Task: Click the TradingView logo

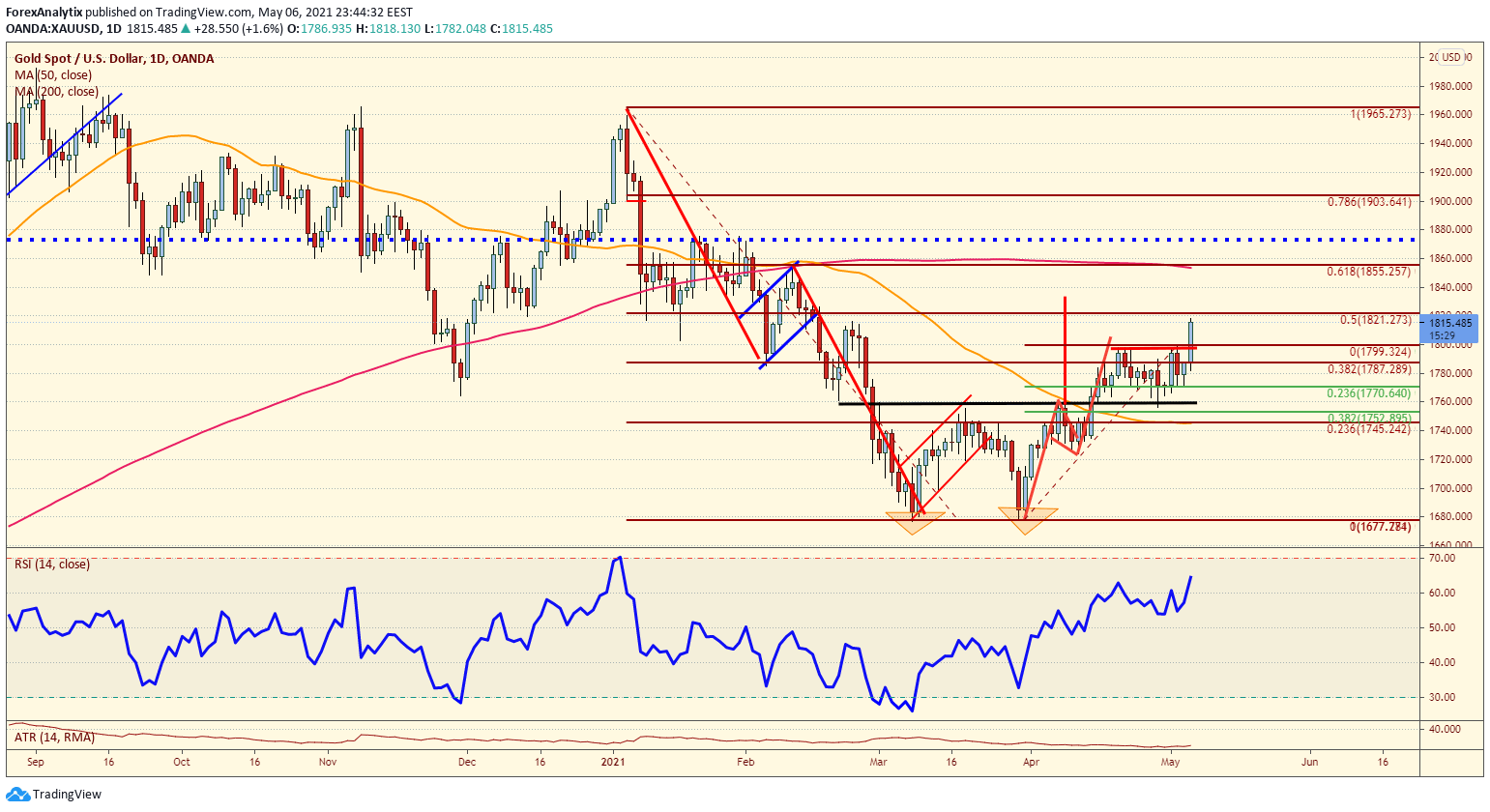Action: [x=52, y=795]
